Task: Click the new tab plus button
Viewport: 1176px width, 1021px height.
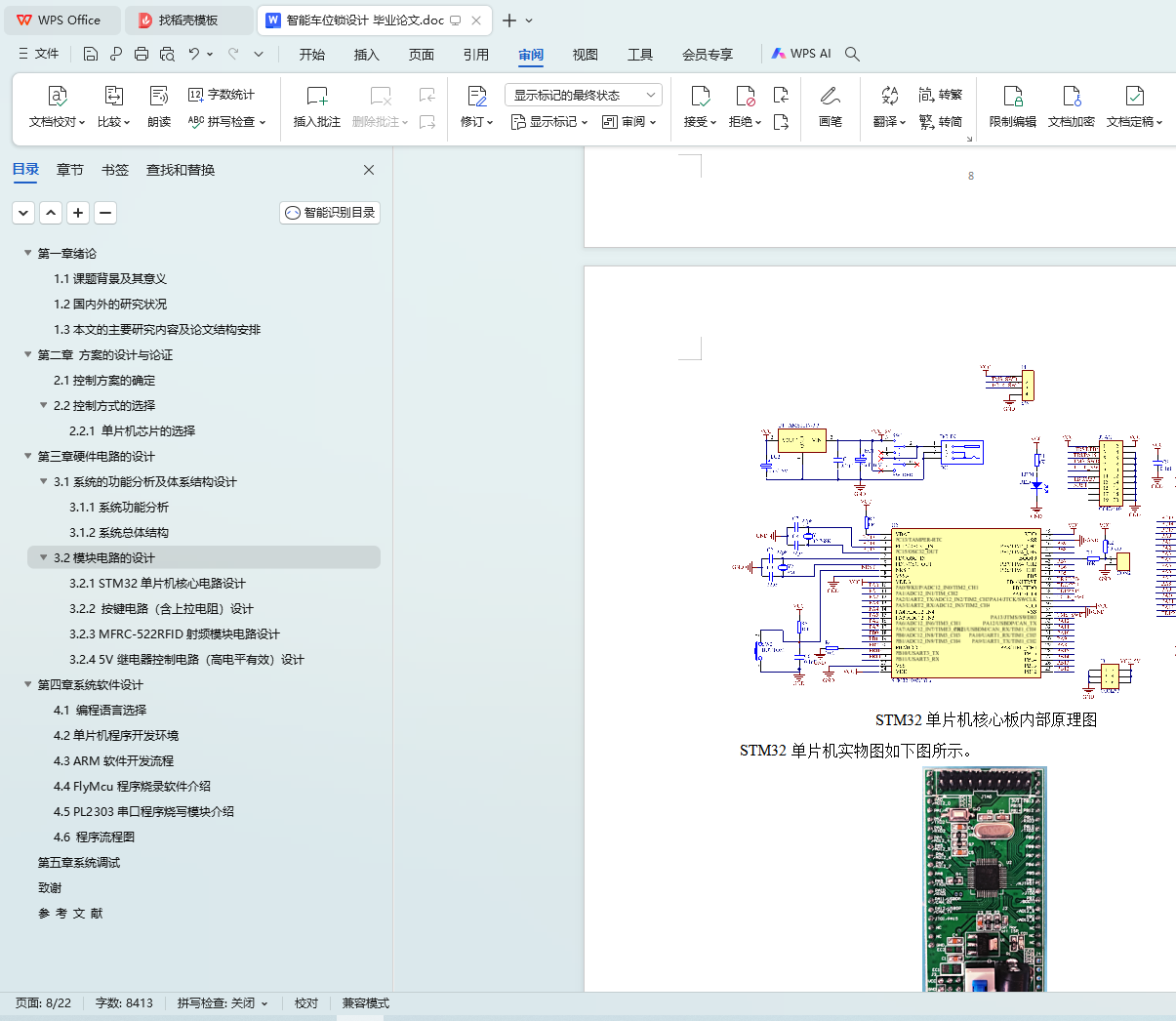Action: tap(509, 20)
